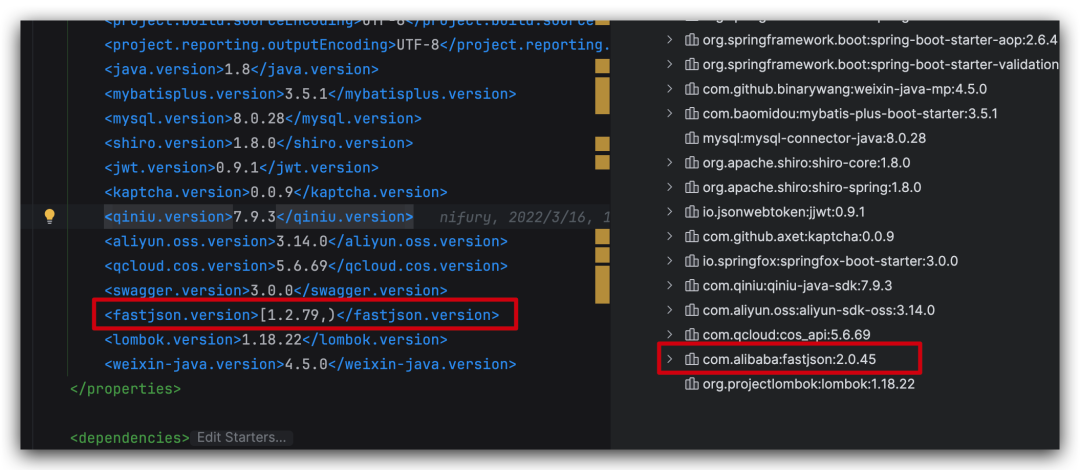The width and height of the screenshot is (1080, 470).
Task: Click the jwt.version property line
Action: click(x=241, y=167)
